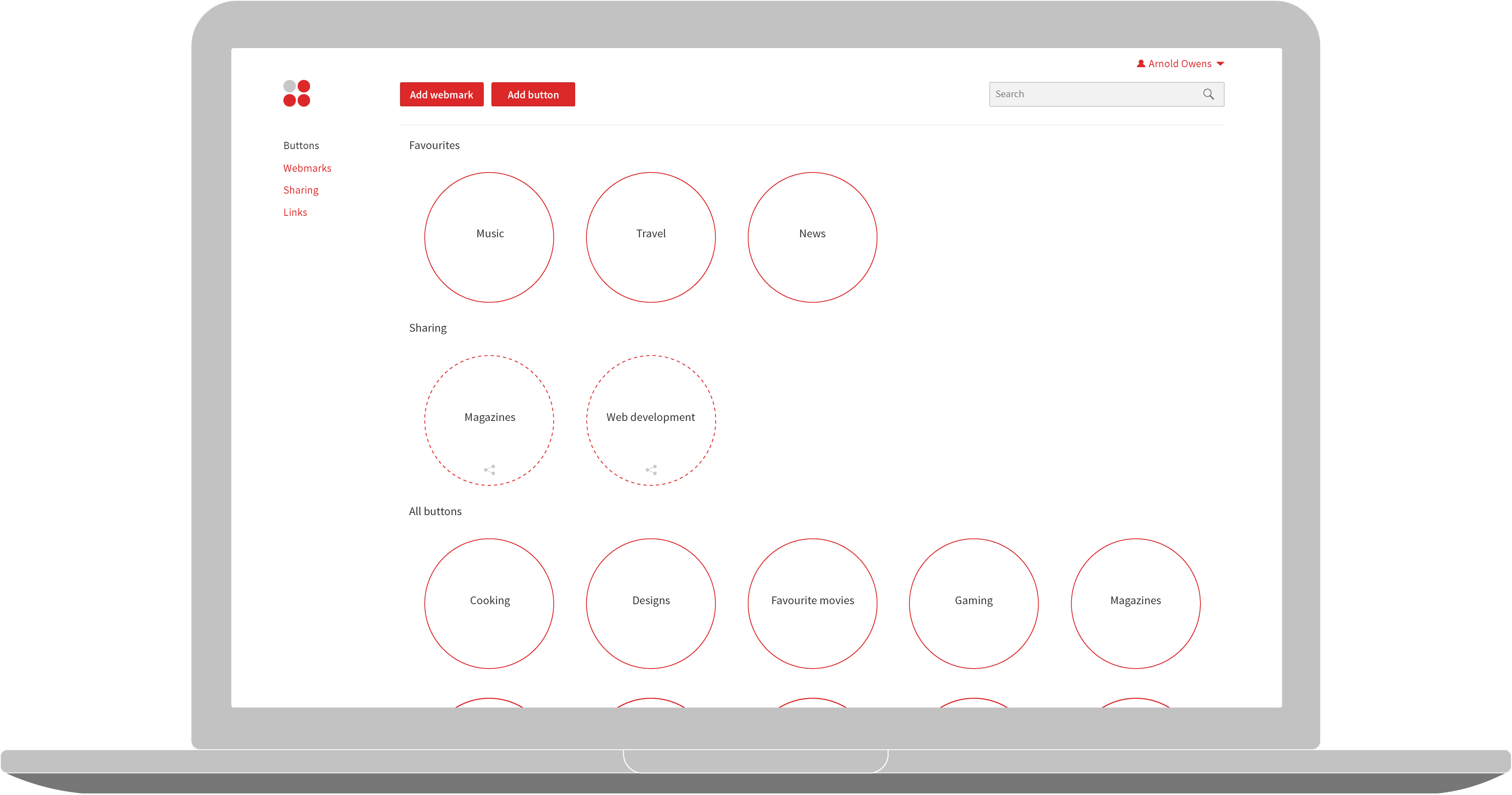Viewport: 1512px width, 795px height.
Task: Open the Music favourite circle
Action: tap(489, 237)
